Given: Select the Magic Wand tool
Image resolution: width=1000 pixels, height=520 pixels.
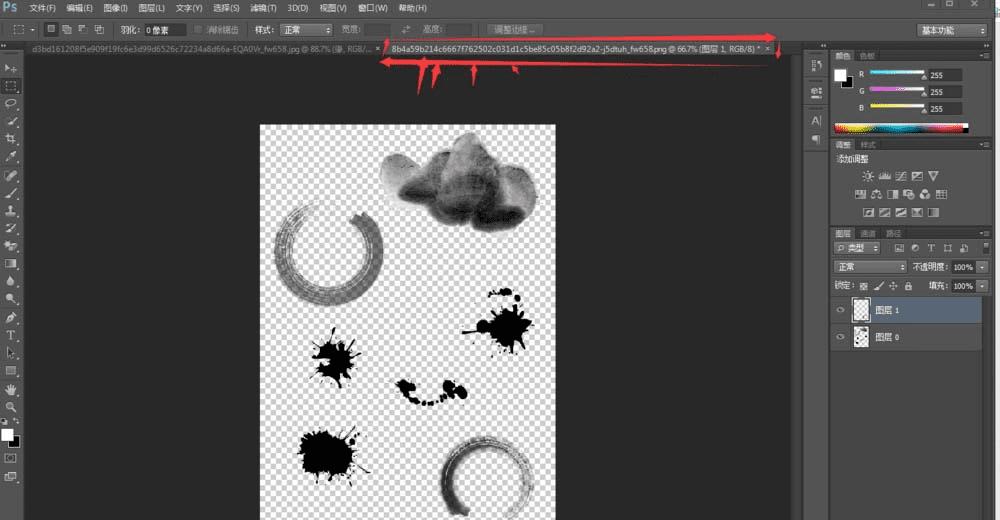Looking at the screenshot, I should pos(11,121).
